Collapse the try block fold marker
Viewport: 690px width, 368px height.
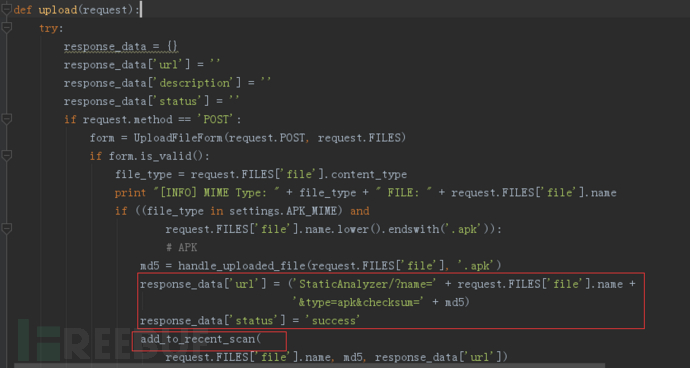6,28
